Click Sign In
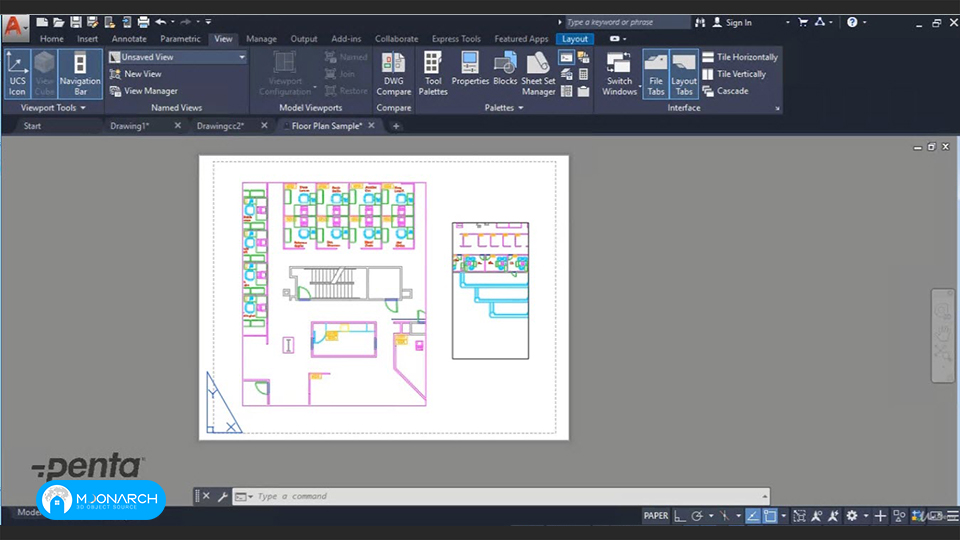Image resolution: width=960 pixels, height=540 pixels. [732, 23]
